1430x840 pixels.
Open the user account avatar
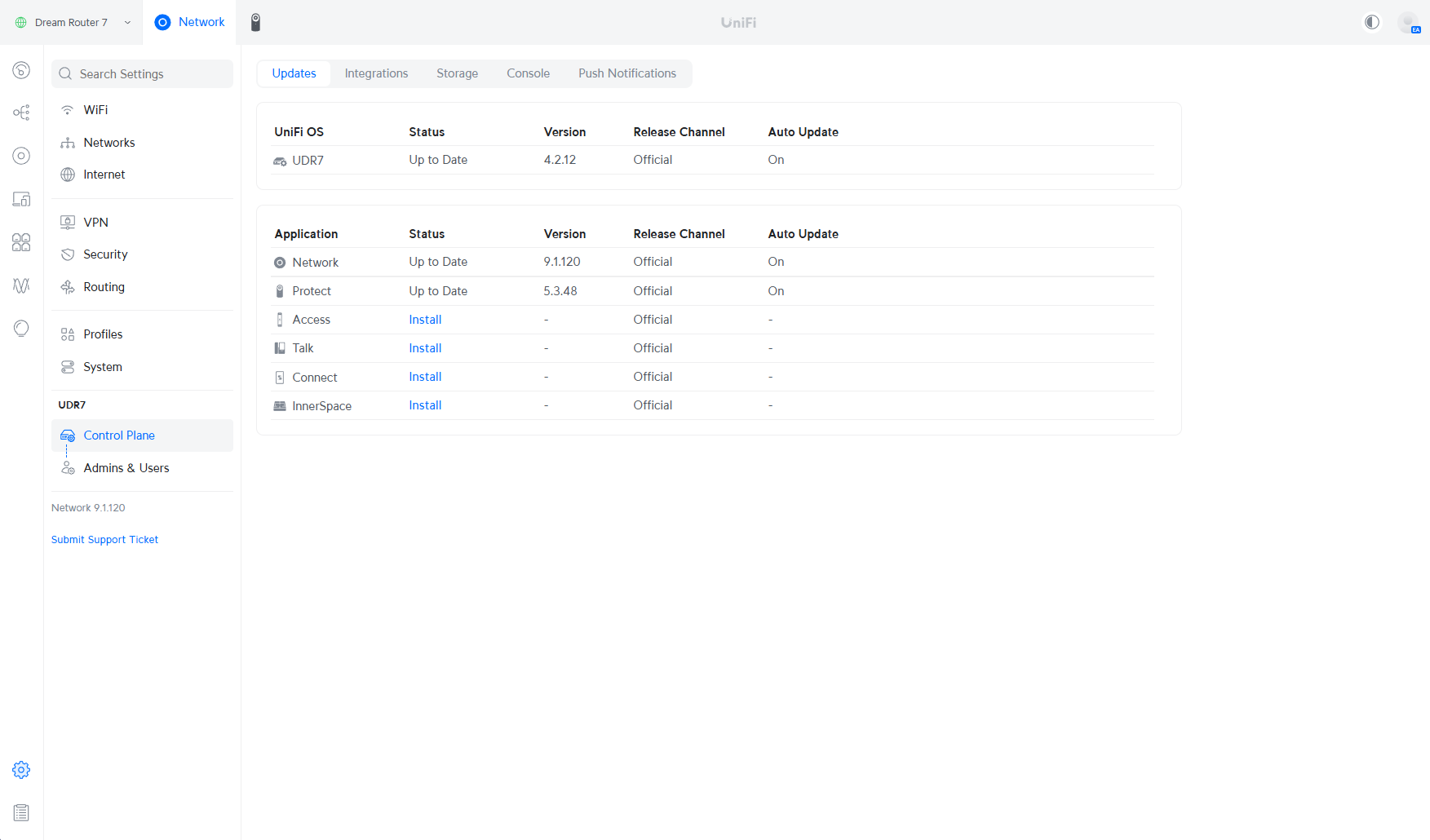coord(1408,22)
